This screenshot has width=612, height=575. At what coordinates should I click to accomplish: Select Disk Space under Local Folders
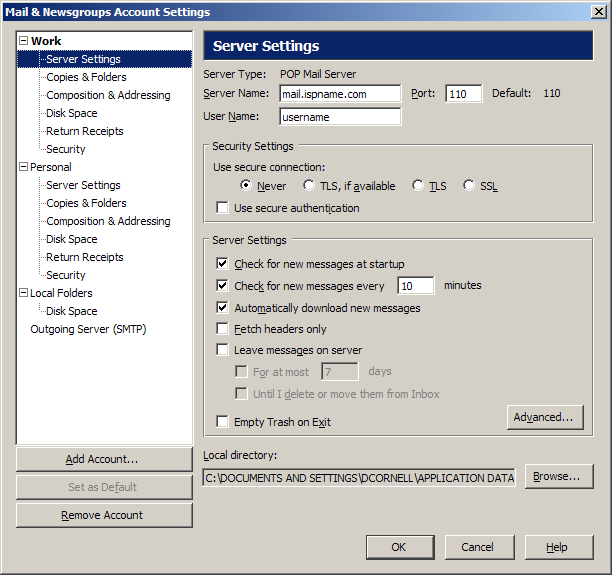click(71, 311)
